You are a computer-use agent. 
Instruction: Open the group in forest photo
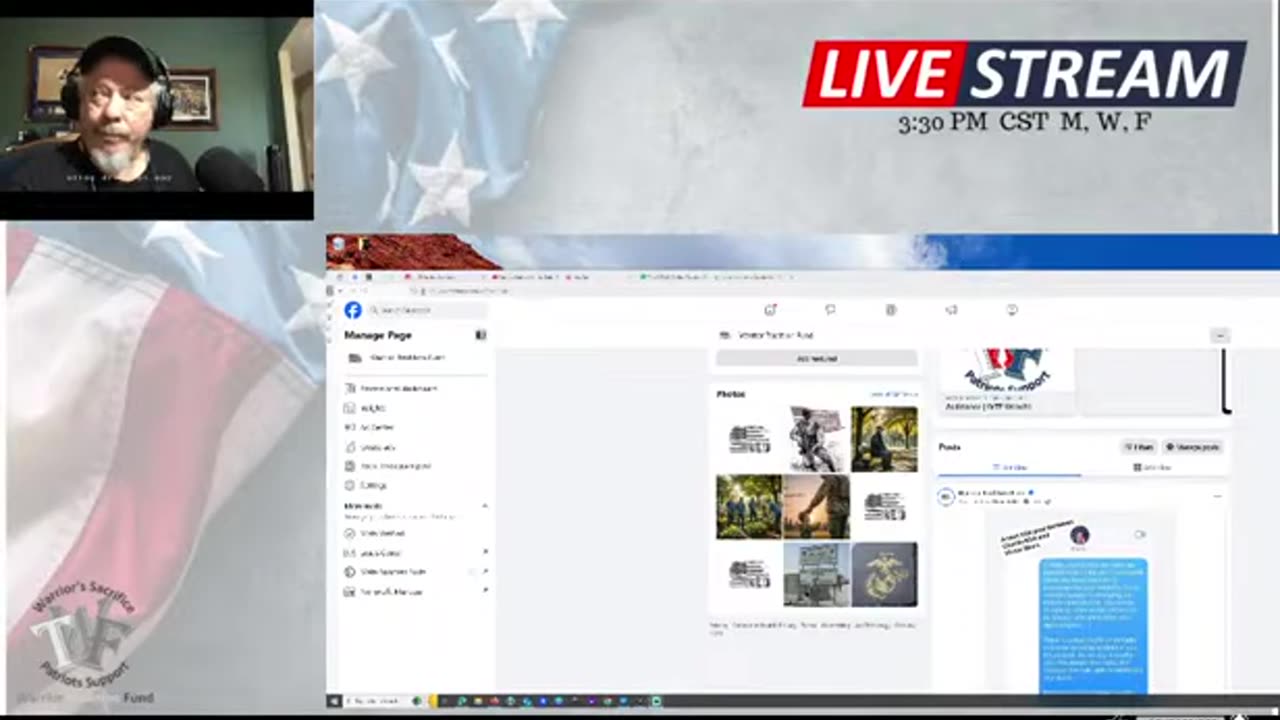point(749,507)
